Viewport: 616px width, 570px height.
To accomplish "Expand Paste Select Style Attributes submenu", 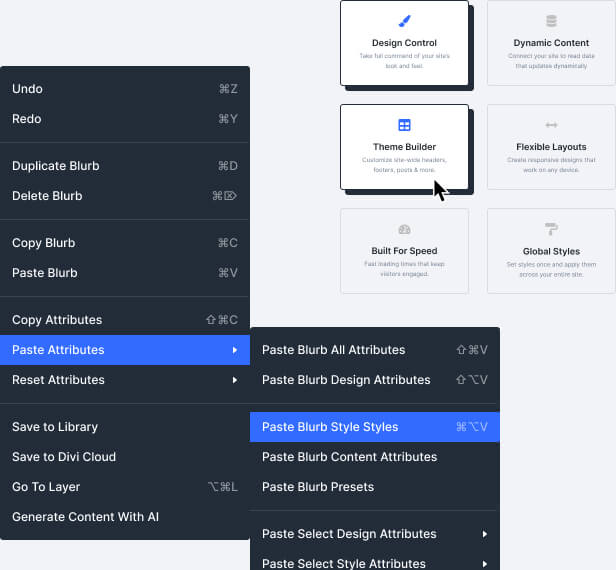I will pyautogui.click(x=484, y=564).
